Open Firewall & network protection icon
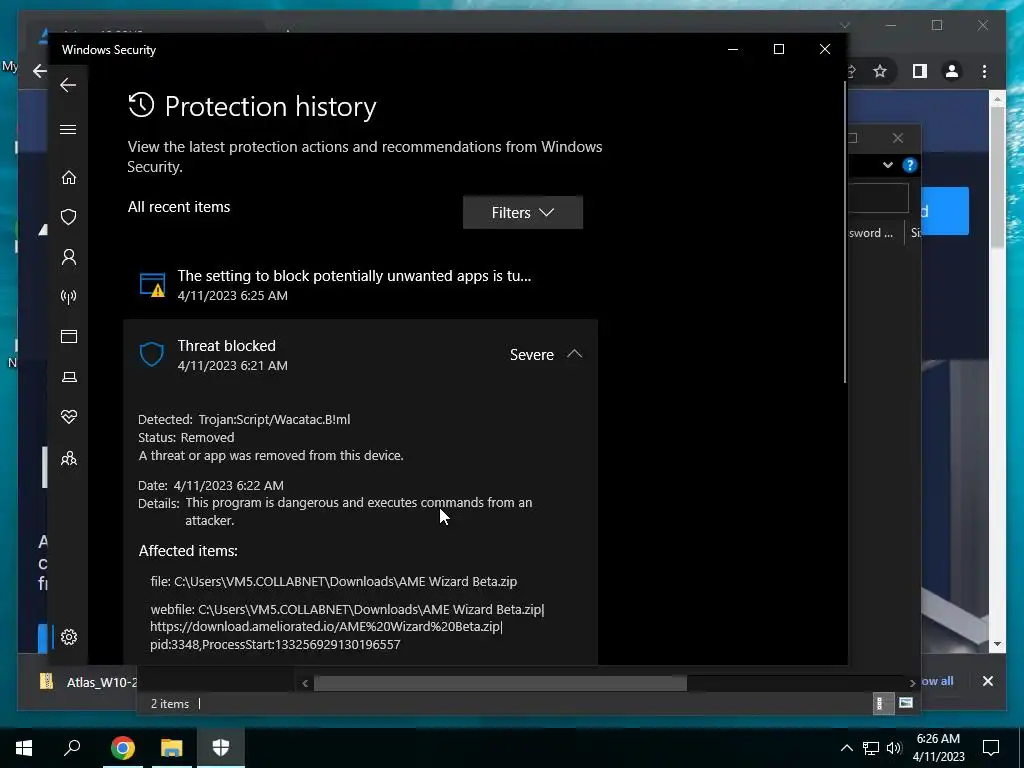Screen dimensions: 1024x768 coord(69,297)
